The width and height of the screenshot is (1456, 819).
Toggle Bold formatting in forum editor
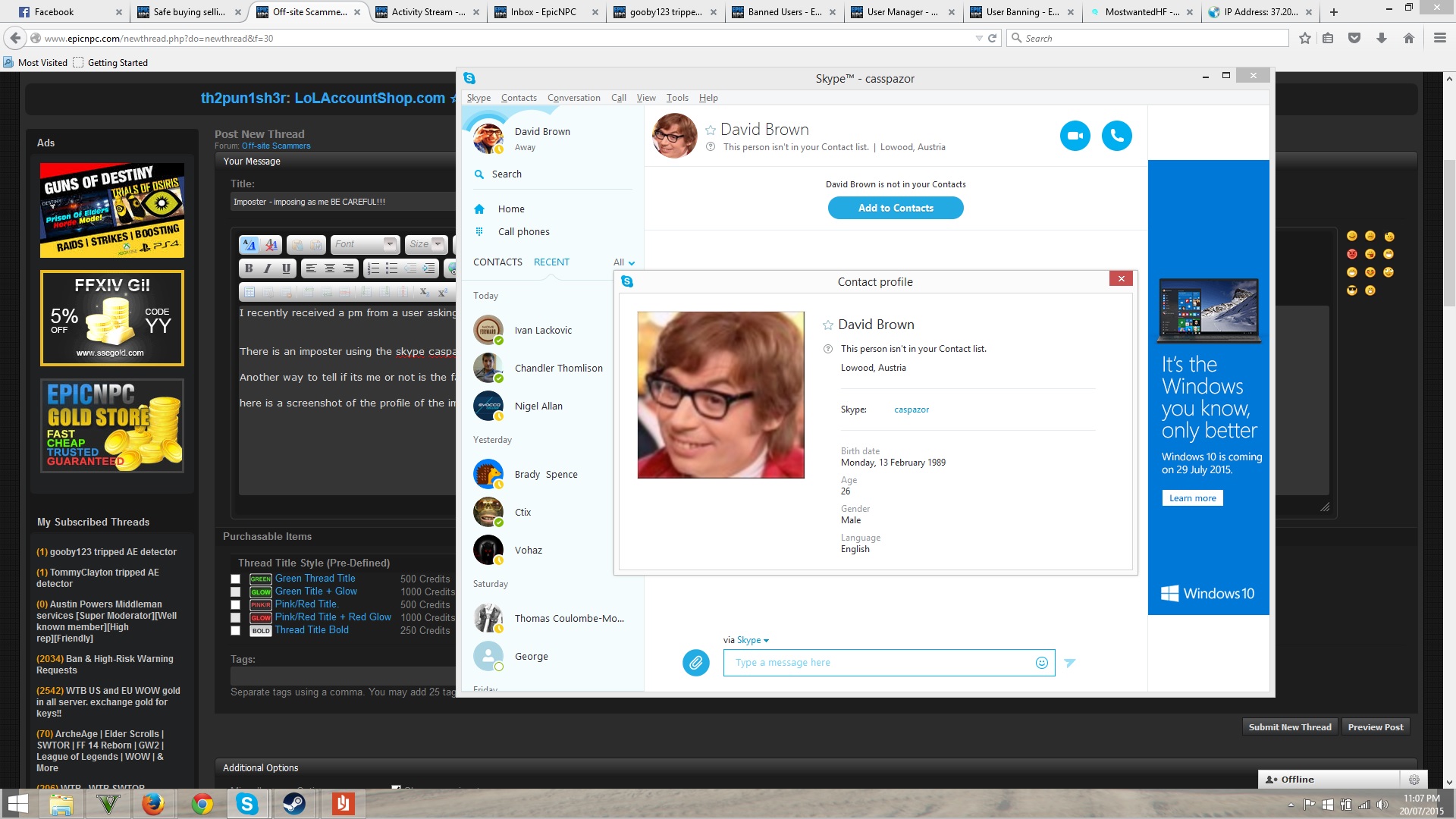[x=249, y=268]
